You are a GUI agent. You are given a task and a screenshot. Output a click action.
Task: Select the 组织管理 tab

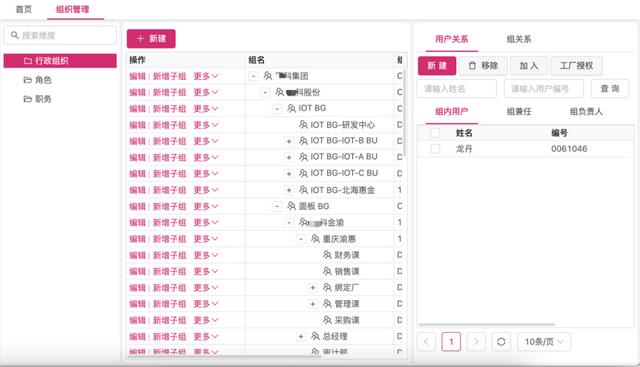tap(73, 9)
